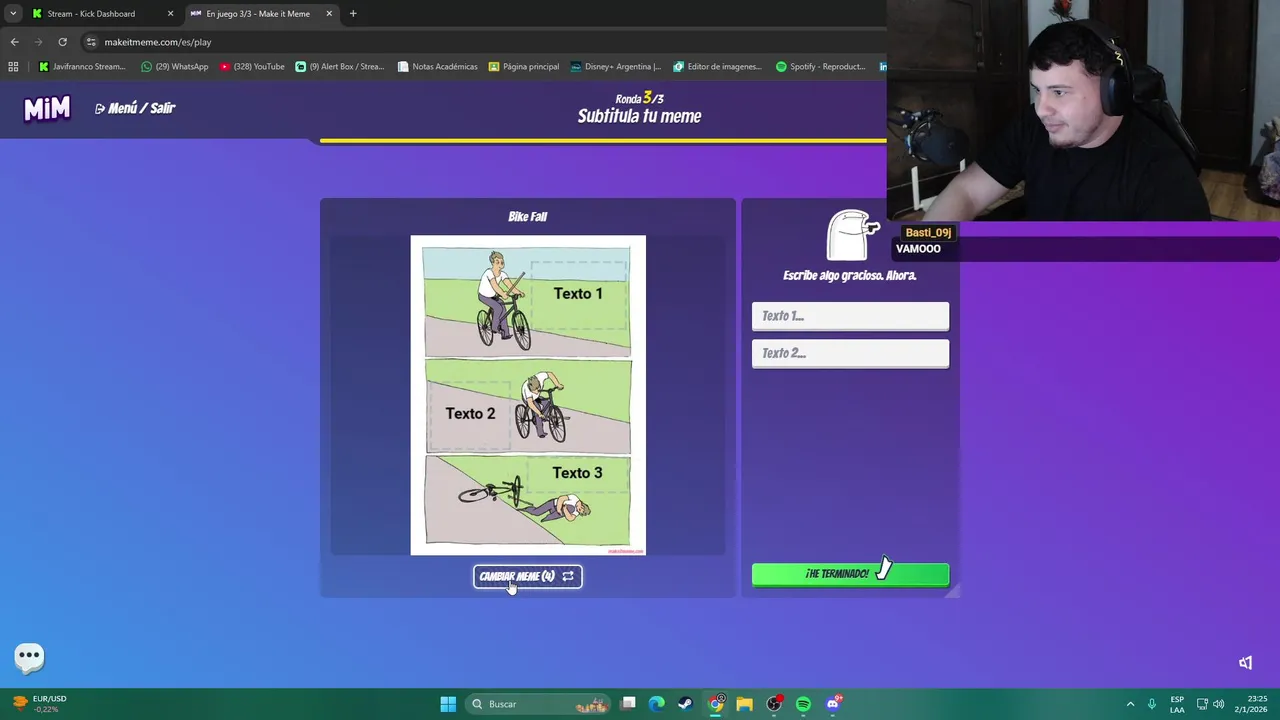This screenshot has height=720, width=1280.
Task: Open Discord from taskbar
Action: coord(833,704)
